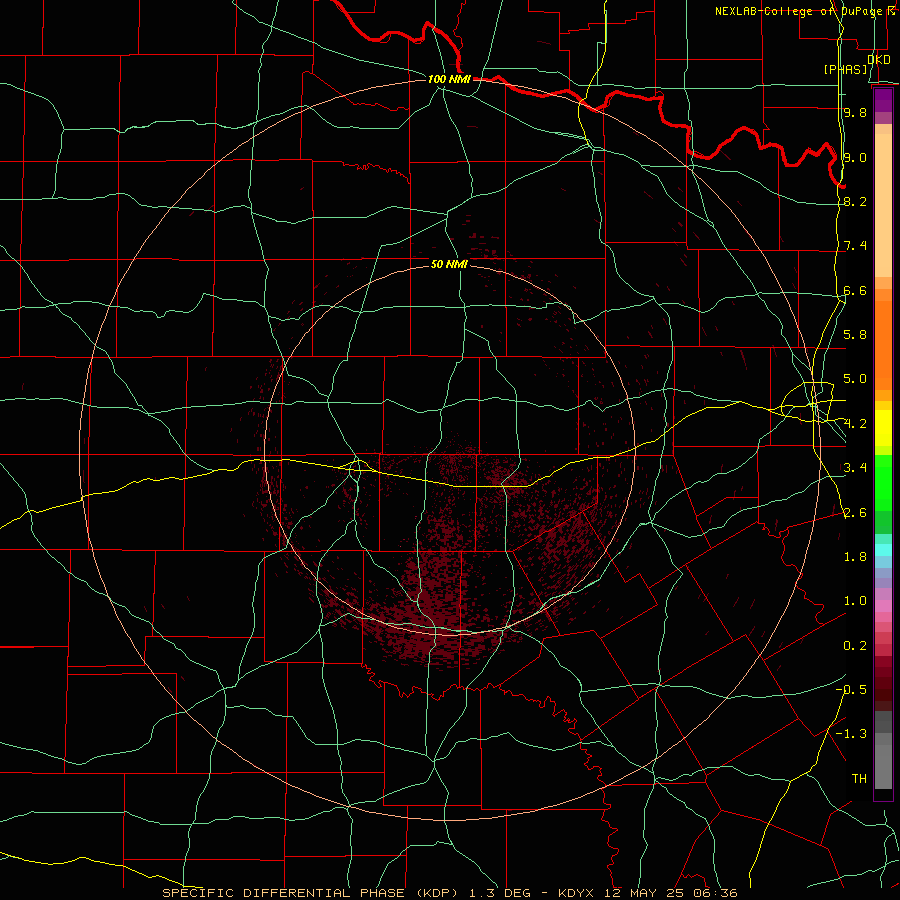Image resolution: width=900 pixels, height=900 pixels.
Task: Click the SPECIFIC DIFFERENTIAL PHASE (KDP) caption
Action: pyautogui.click(x=310, y=893)
